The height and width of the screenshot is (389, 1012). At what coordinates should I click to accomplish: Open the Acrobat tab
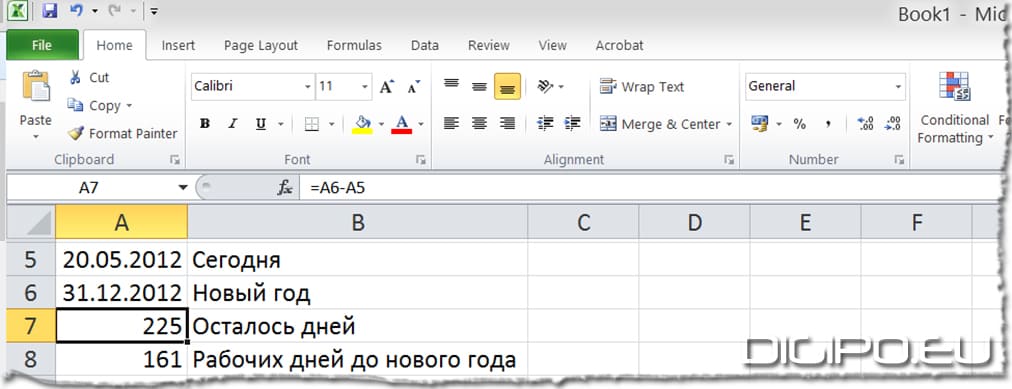pos(620,46)
